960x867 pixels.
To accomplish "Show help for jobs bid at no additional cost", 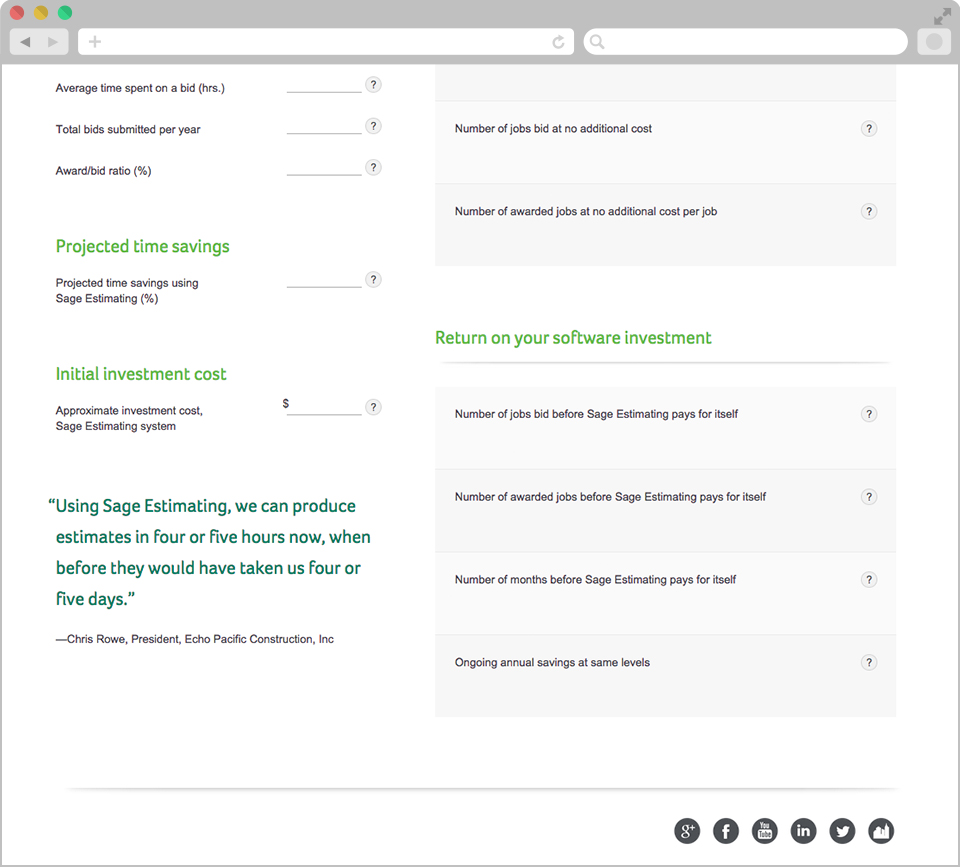I will (869, 129).
